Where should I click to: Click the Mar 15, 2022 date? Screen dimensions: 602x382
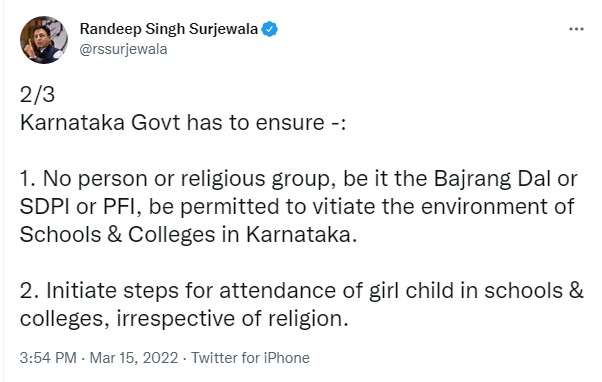click(x=134, y=358)
